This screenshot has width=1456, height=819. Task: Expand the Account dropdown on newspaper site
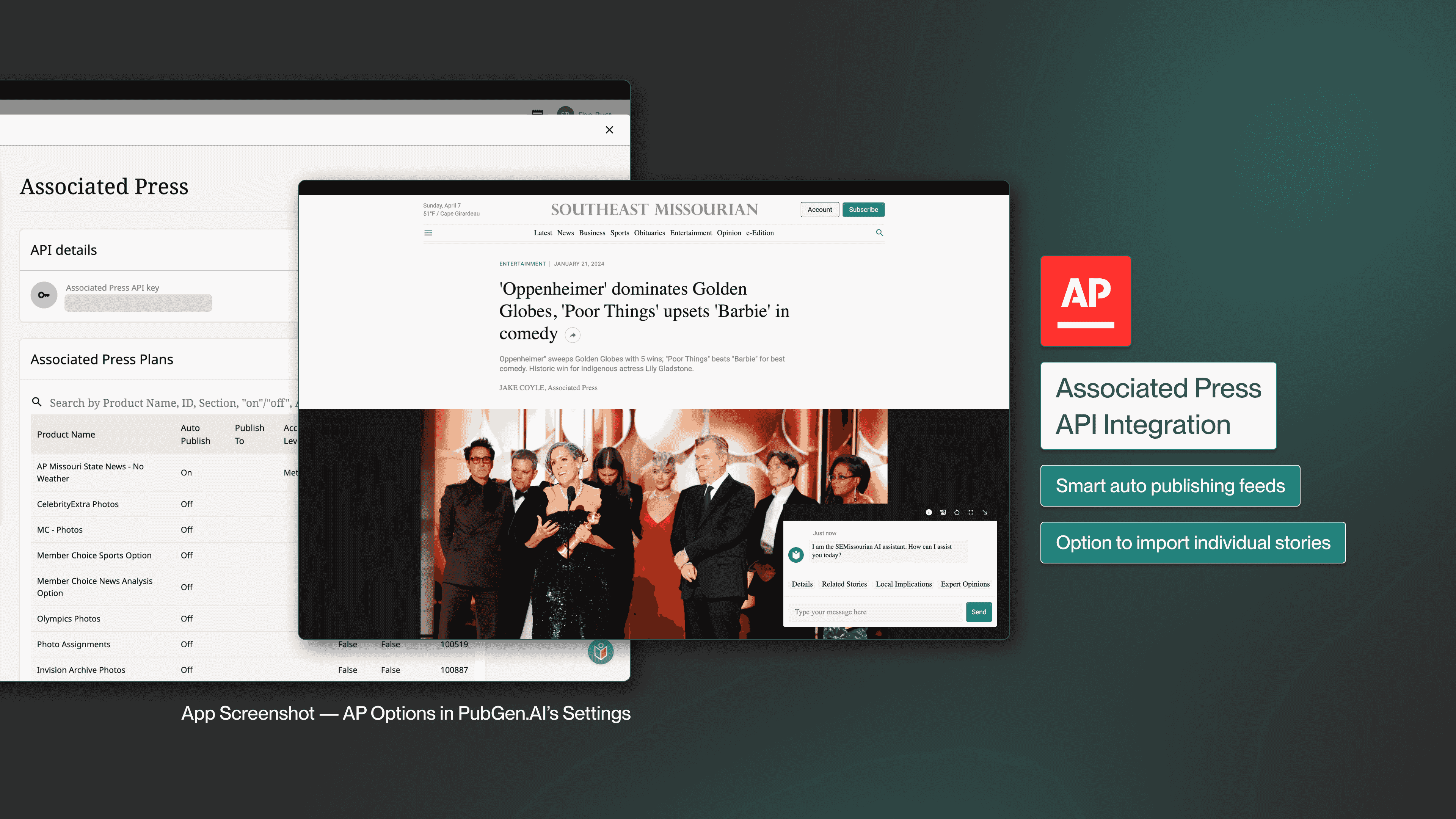pyautogui.click(x=820, y=208)
